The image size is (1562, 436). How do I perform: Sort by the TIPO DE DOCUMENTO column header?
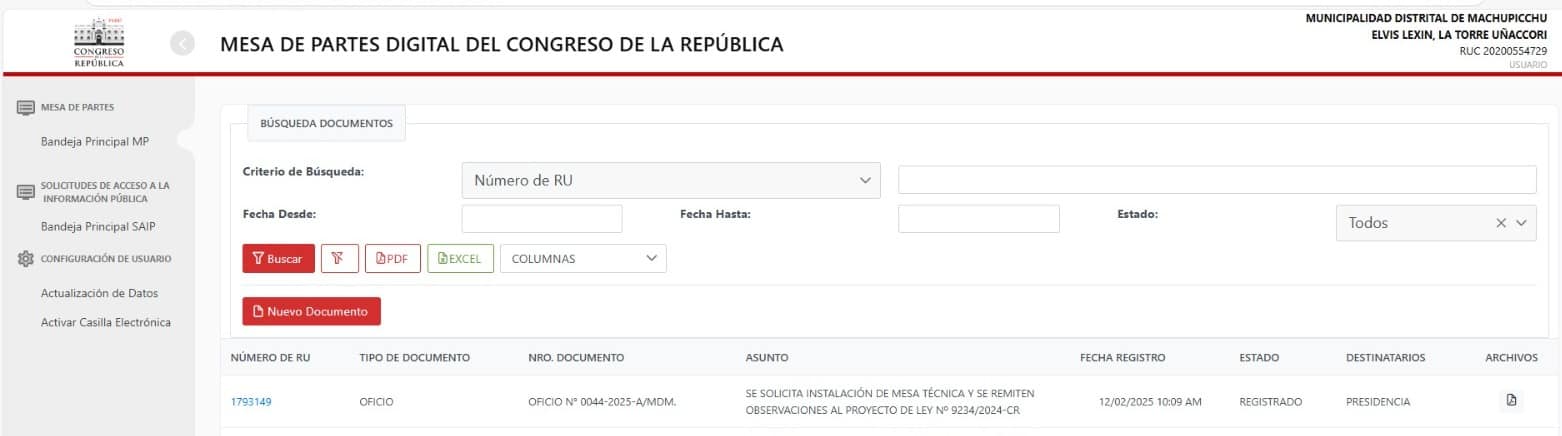415,357
